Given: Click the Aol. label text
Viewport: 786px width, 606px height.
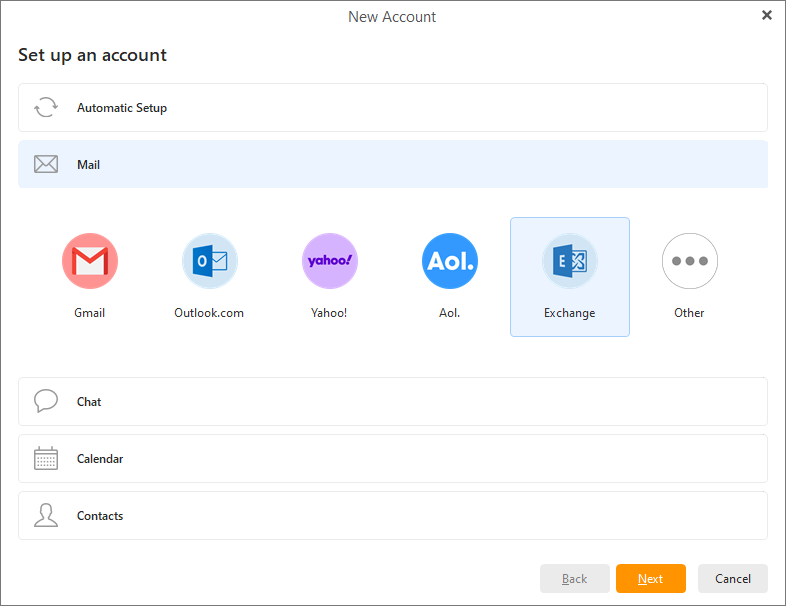Looking at the screenshot, I should (x=450, y=313).
